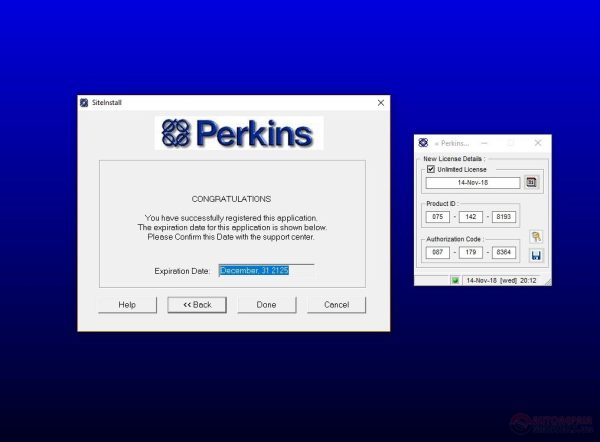Minimize the Perkins license generator window
Viewport: 600px width, 442px height.
point(484,143)
